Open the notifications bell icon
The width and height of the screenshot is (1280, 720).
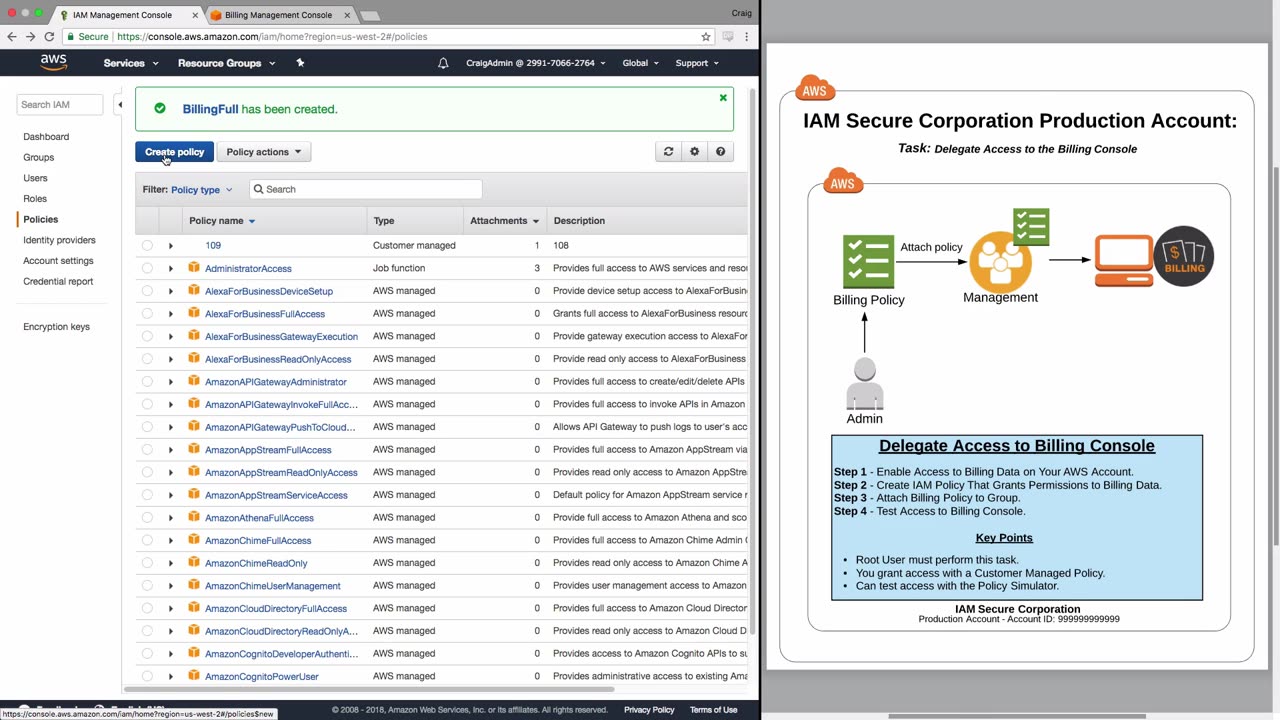[x=443, y=63]
